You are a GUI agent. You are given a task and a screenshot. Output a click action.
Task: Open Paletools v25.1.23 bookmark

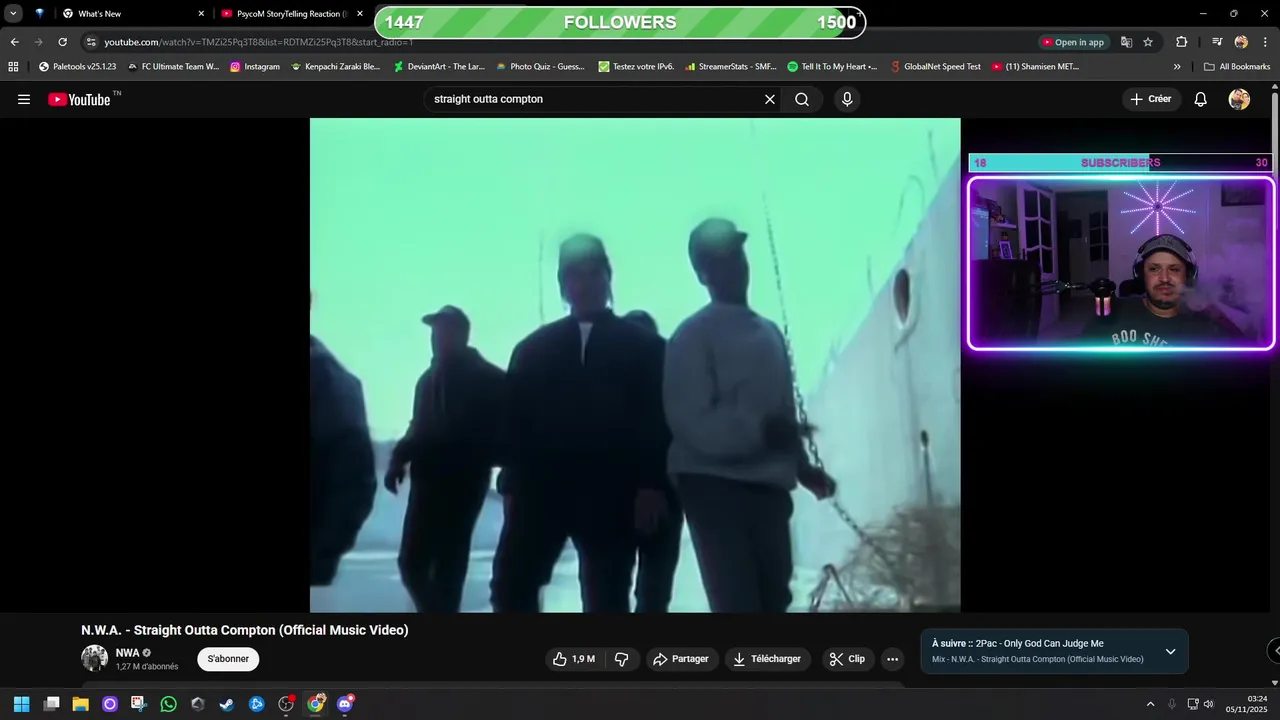point(77,67)
